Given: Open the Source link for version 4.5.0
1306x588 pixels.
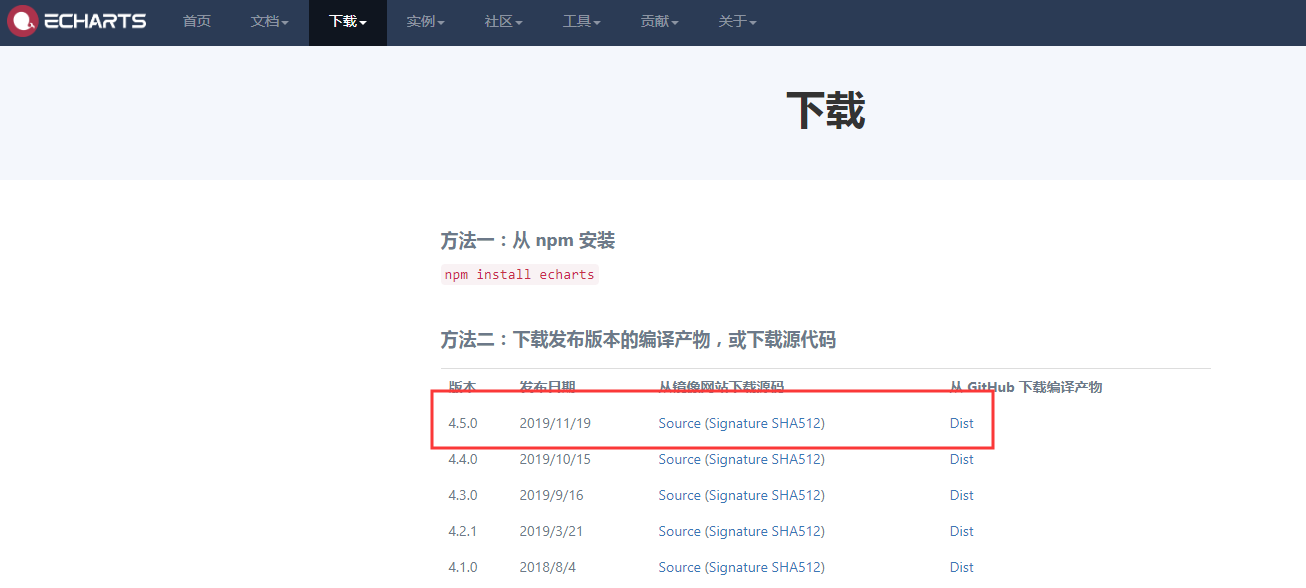Looking at the screenshot, I should [x=678, y=423].
